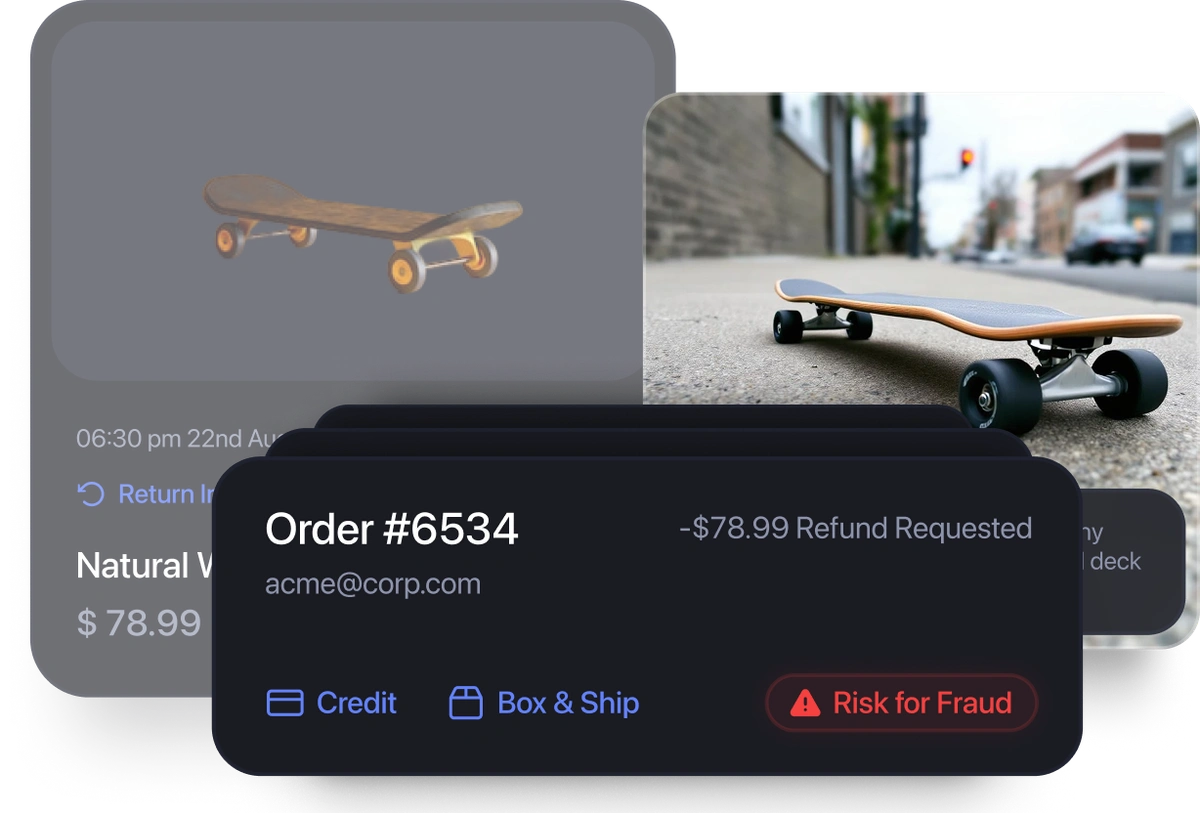Open the 3D wooden skateboard product preview
1200x813 pixels.
[x=364, y=232]
